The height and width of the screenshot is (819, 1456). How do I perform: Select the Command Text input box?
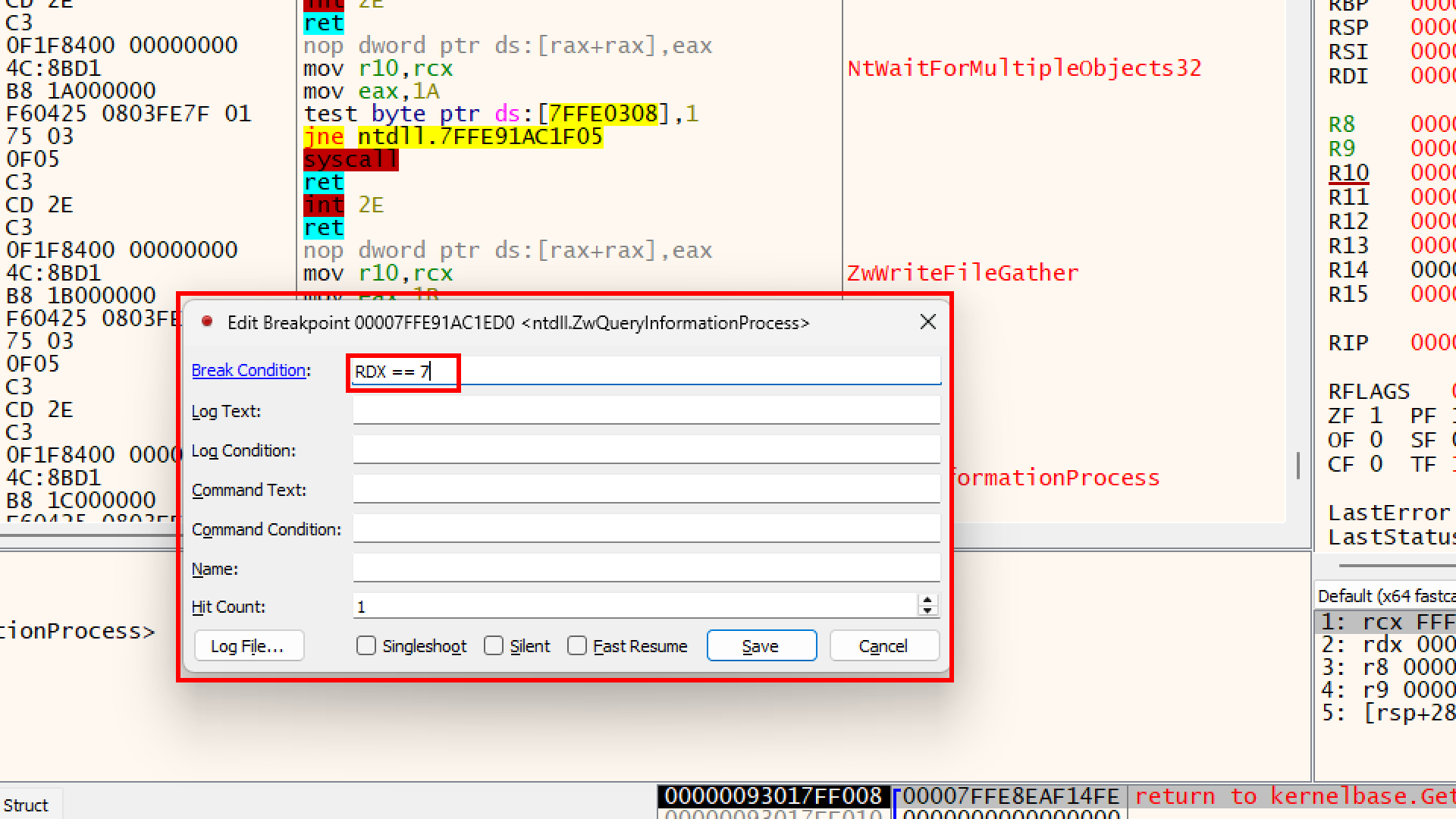coord(646,490)
